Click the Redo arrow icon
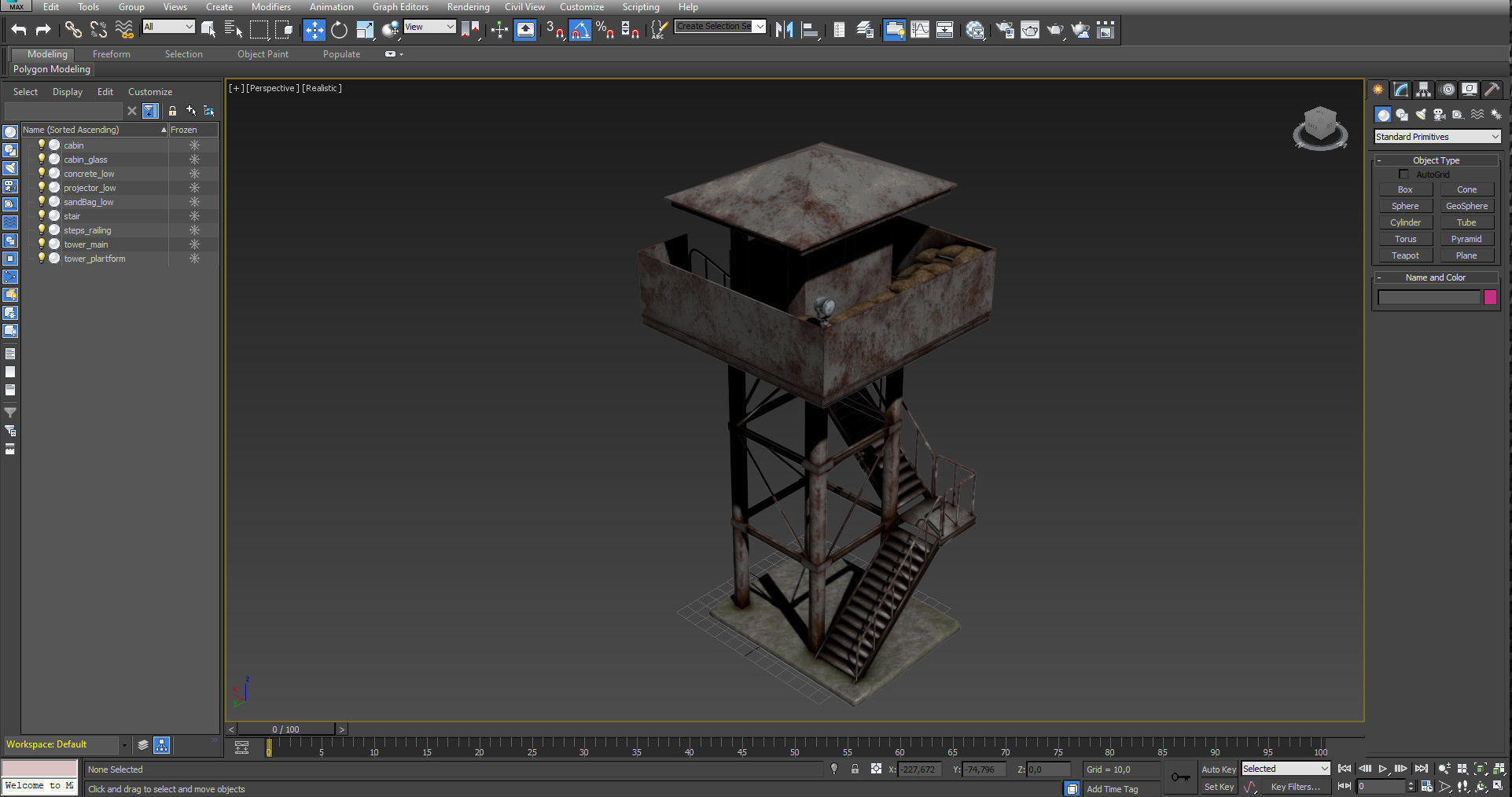The width and height of the screenshot is (1512, 797). (43, 30)
